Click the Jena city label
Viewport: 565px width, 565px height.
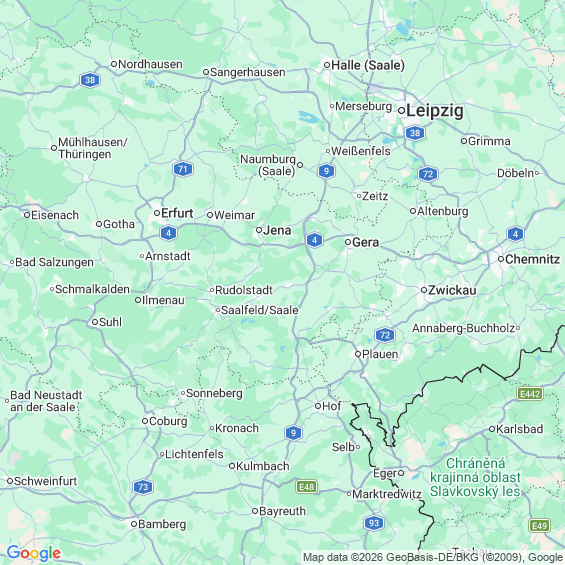(277, 230)
